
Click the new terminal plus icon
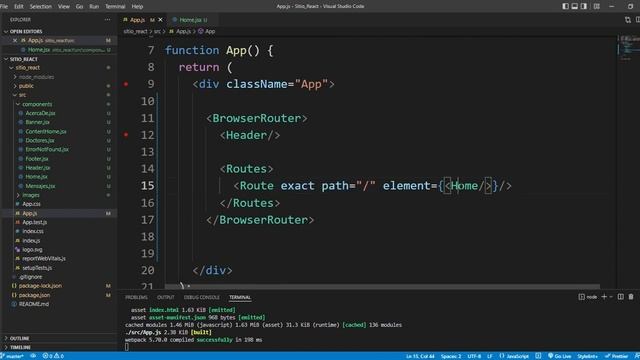604,297
